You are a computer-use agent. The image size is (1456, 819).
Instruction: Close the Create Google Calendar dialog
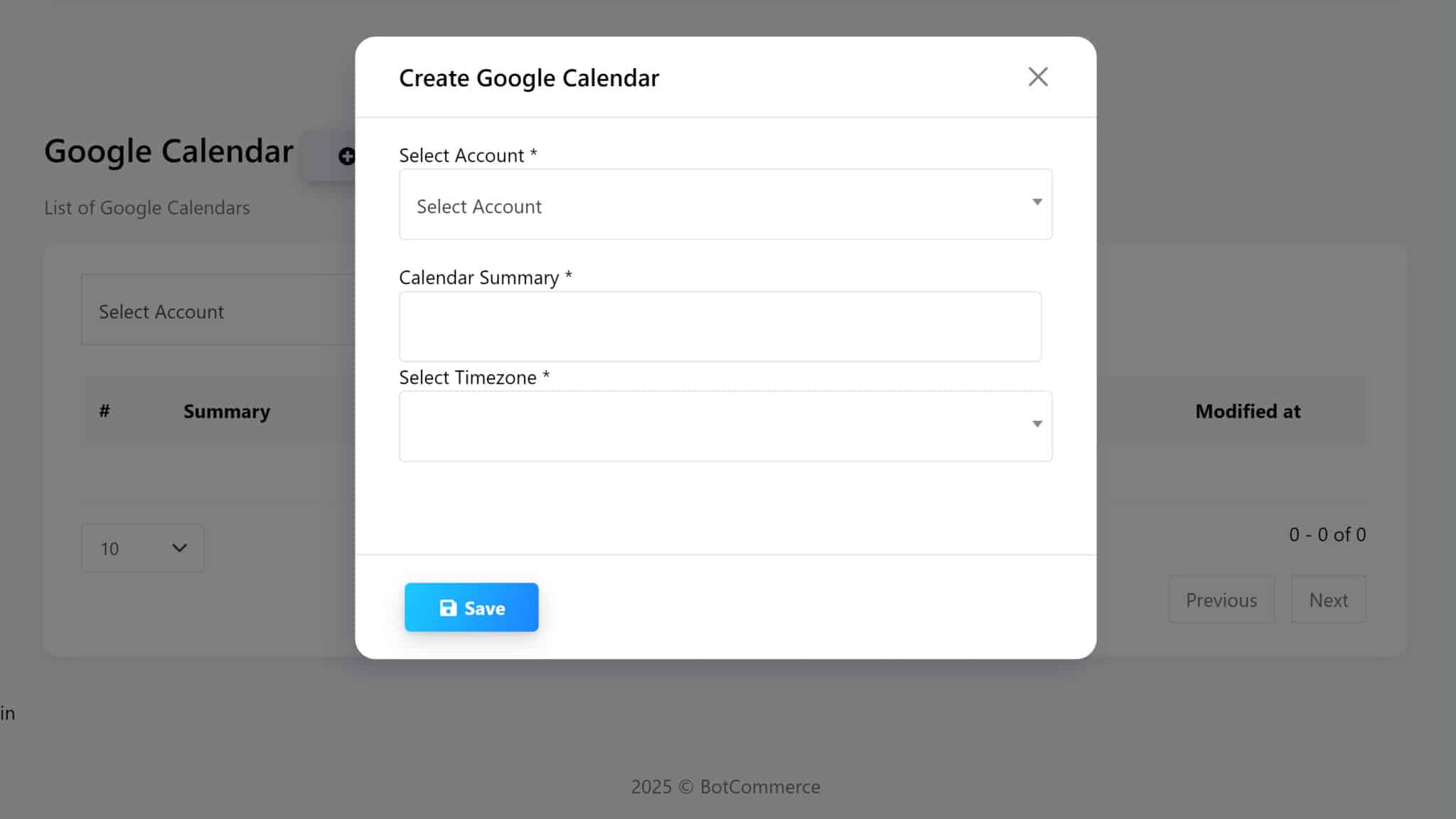pos(1037,77)
